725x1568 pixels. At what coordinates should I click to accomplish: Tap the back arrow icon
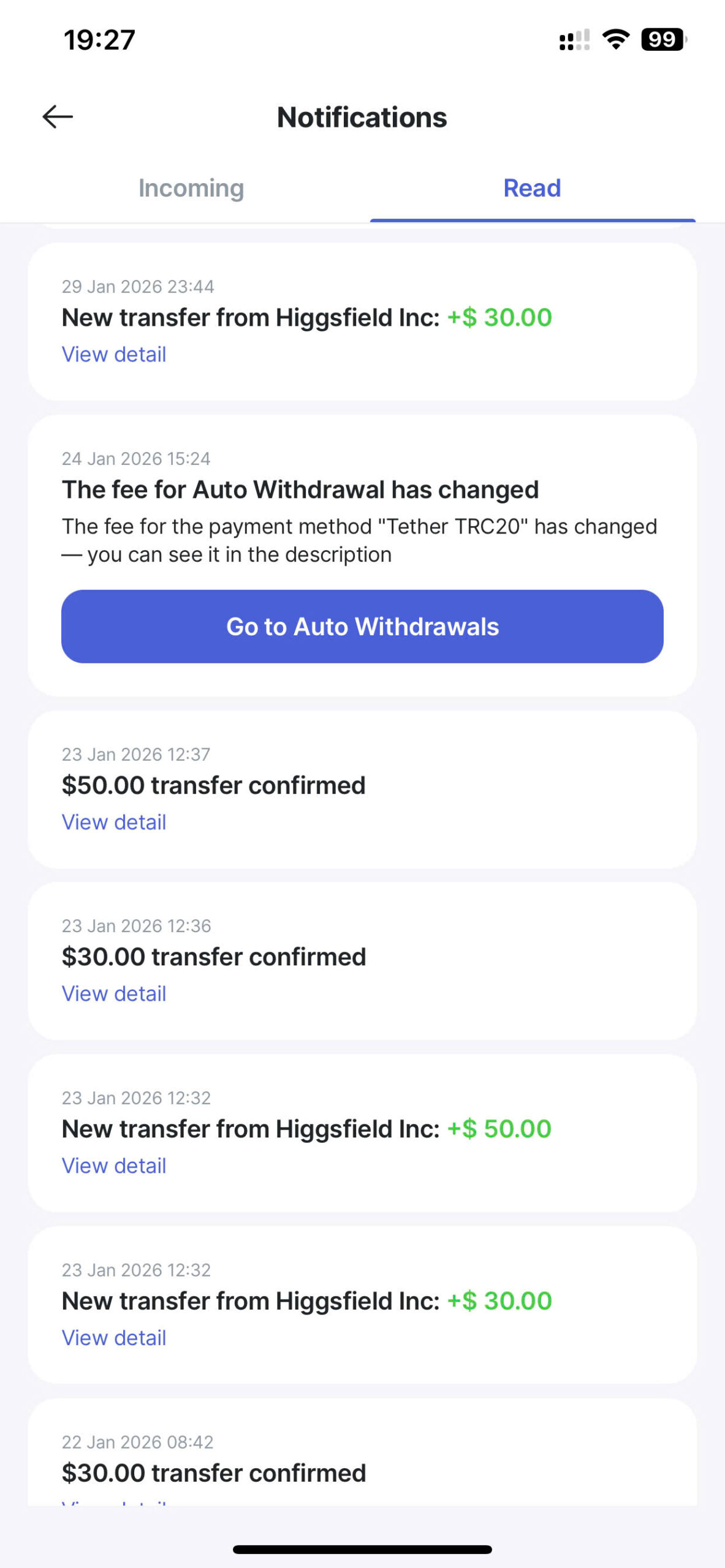pyautogui.click(x=58, y=116)
